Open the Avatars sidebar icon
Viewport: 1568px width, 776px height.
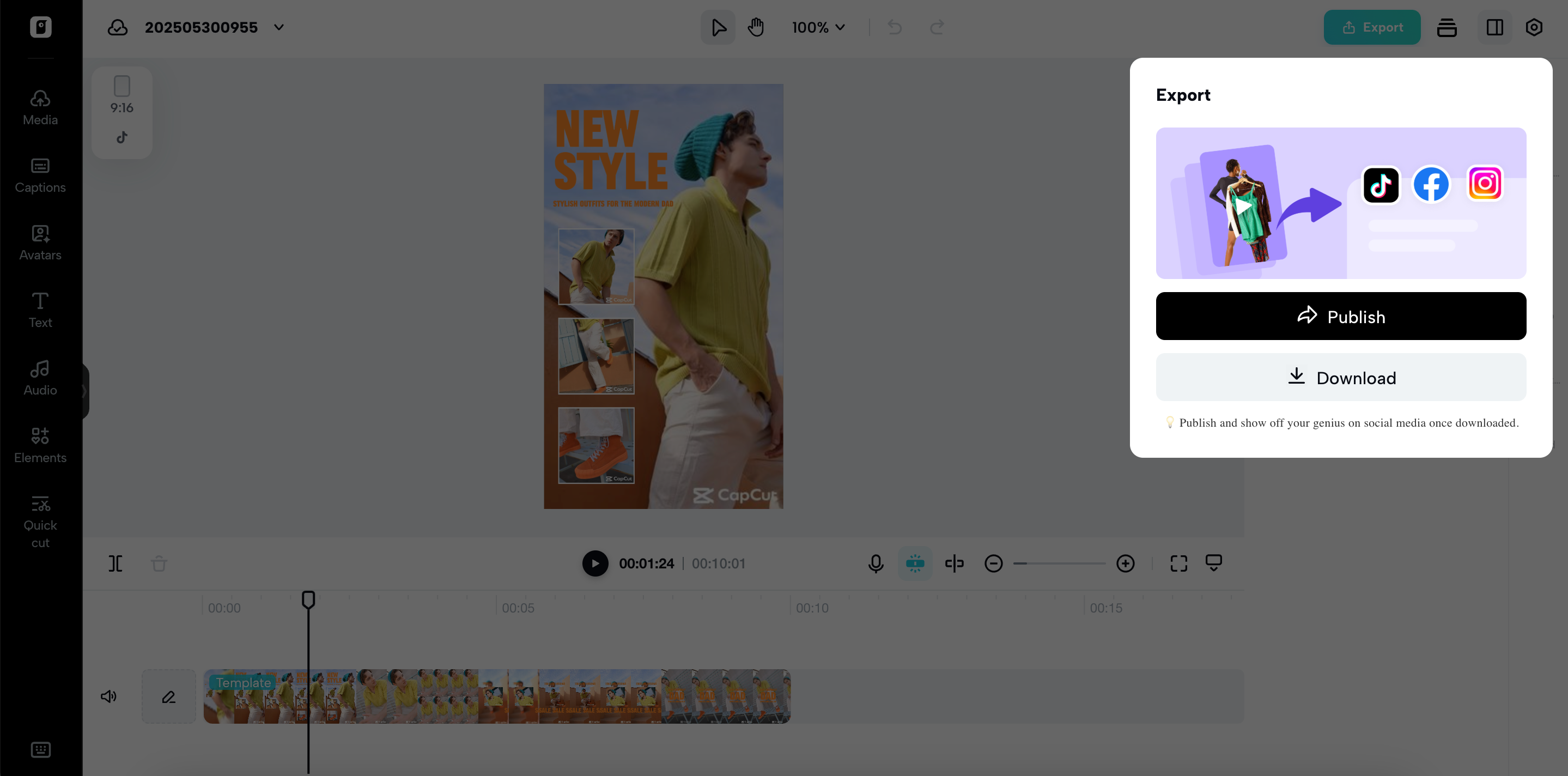[x=40, y=243]
